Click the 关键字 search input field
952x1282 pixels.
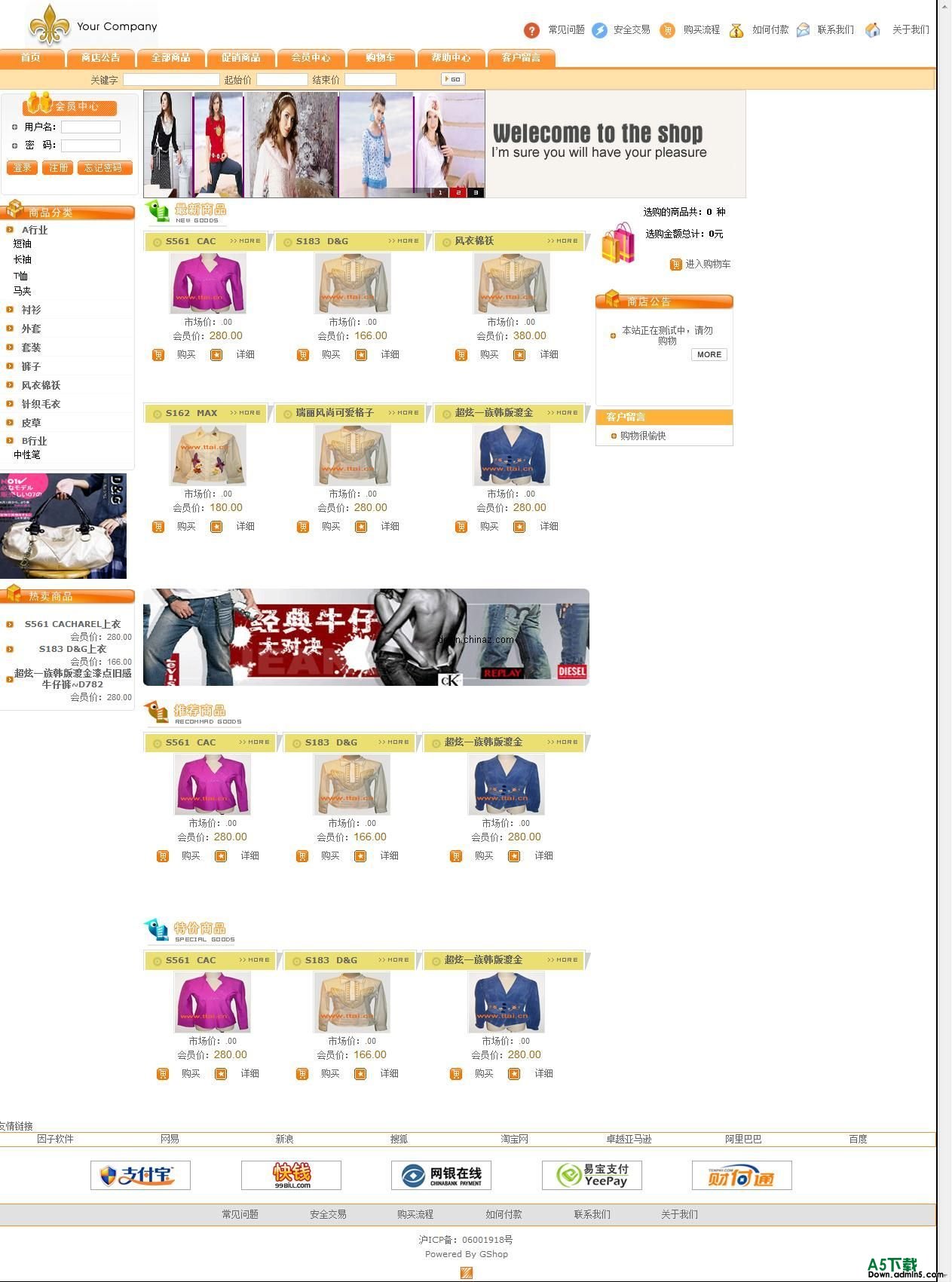pos(171,79)
